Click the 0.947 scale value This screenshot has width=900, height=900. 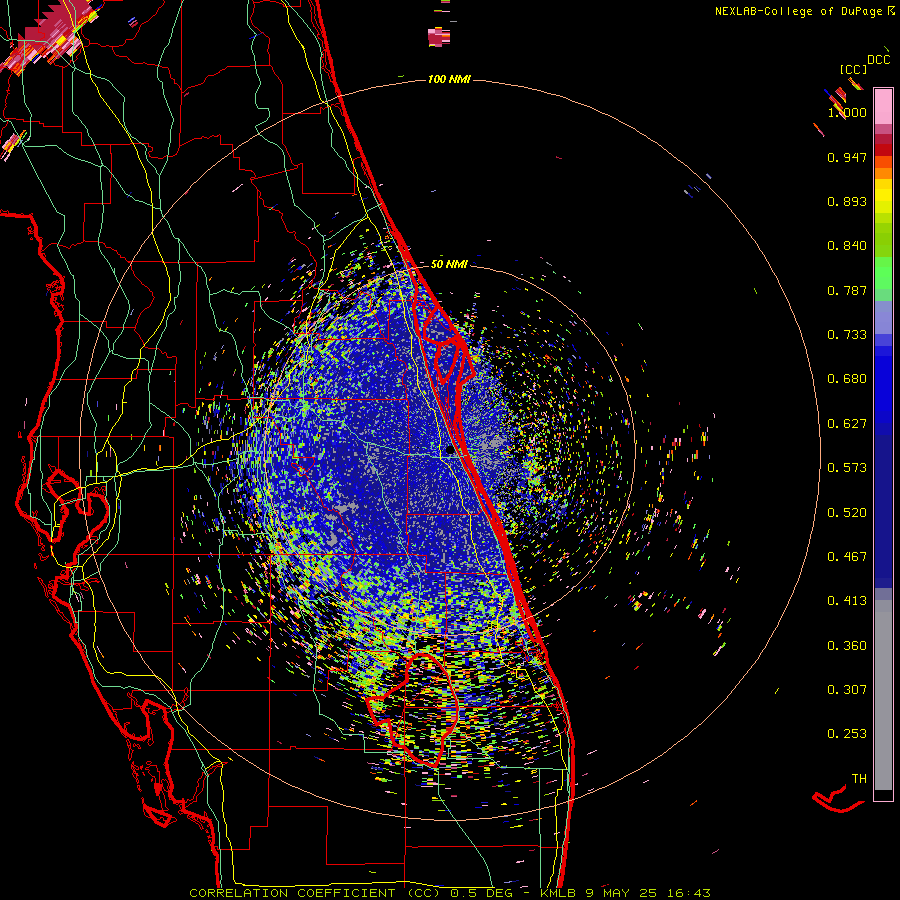[x=847, y=157]
